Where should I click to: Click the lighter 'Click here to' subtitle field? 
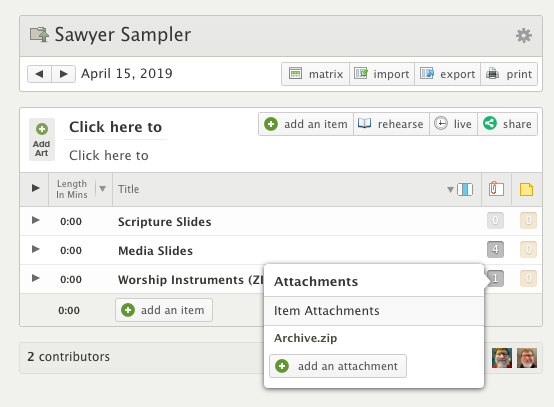click(109, 155)
